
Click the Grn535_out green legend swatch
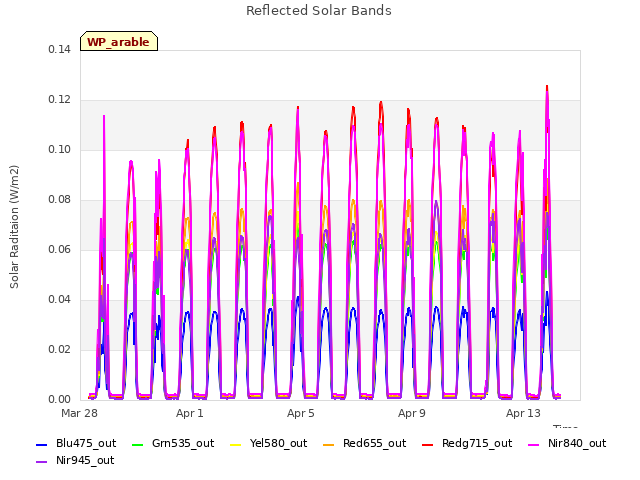point(138,444)
